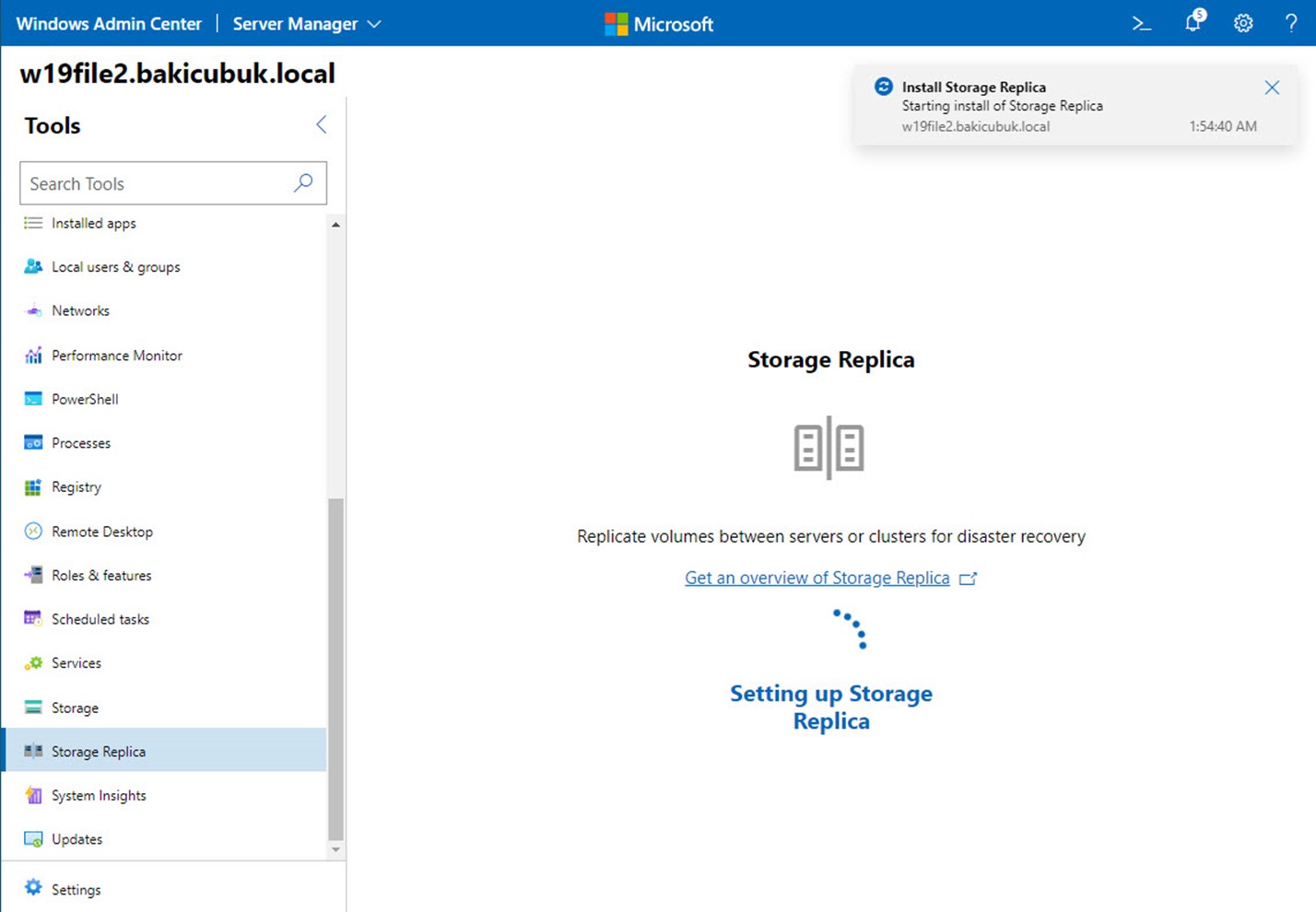Focus the Search Tools field
Screen dimensions: 1316x912
pyautogui.click(x=173, y=183)
